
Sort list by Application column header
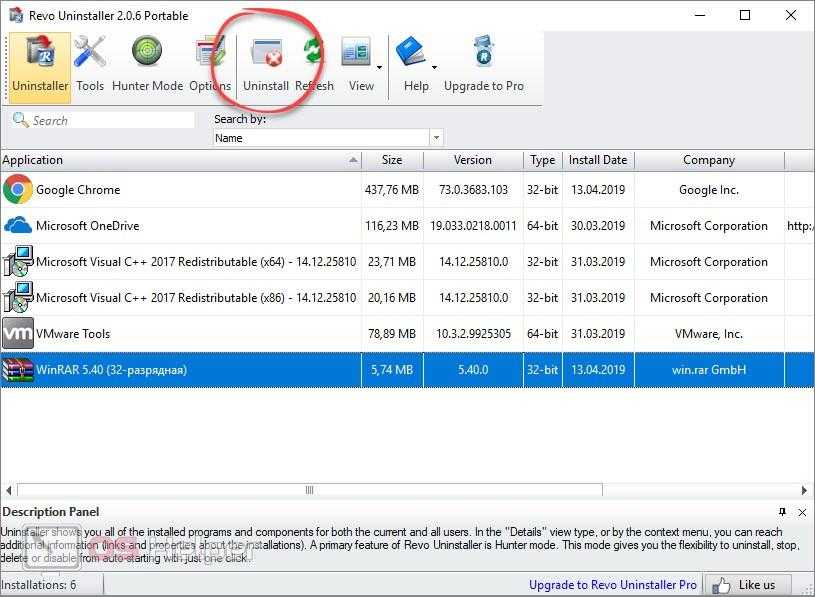coord(180,160)
